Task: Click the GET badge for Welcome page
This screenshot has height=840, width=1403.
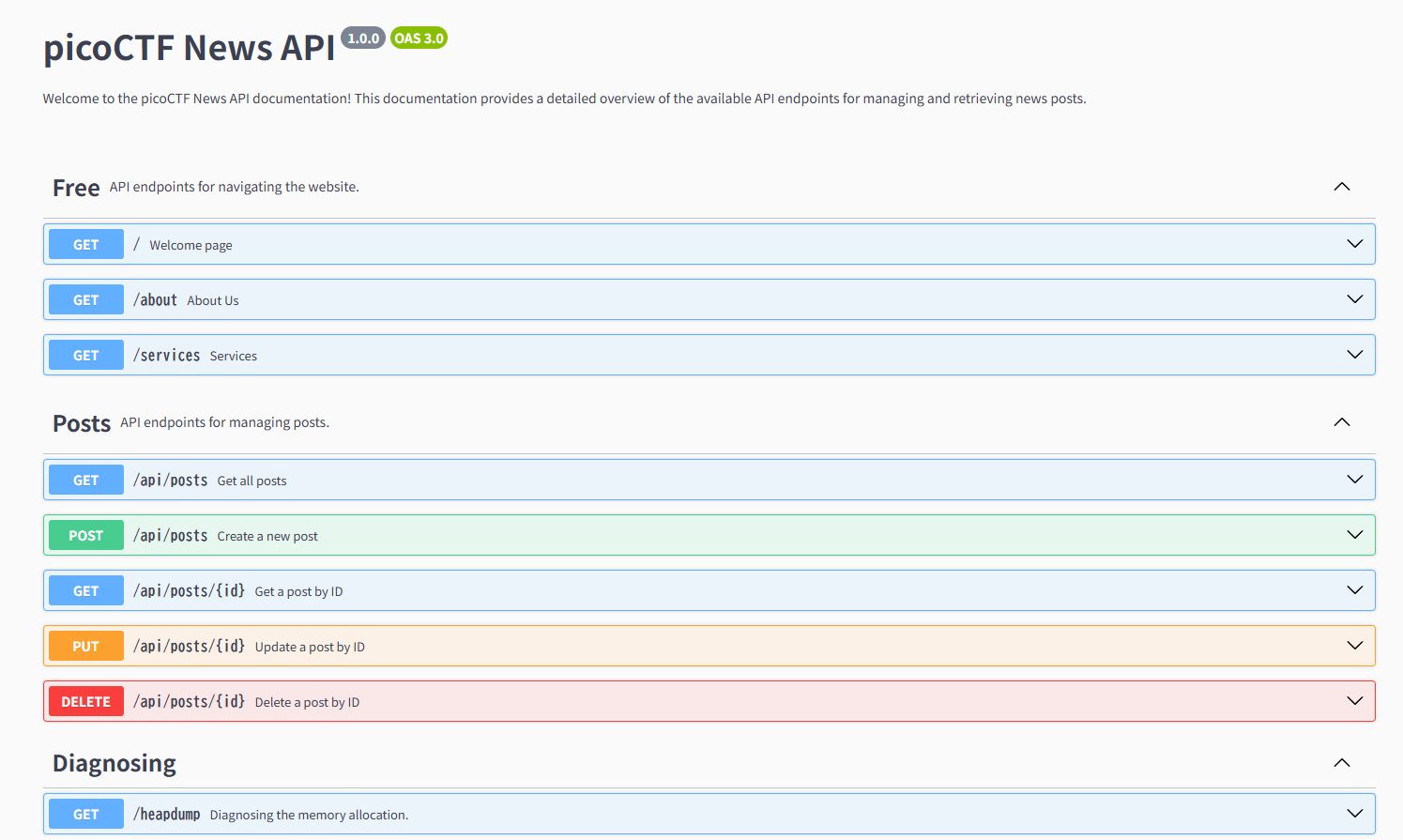Action: point(86,244)
